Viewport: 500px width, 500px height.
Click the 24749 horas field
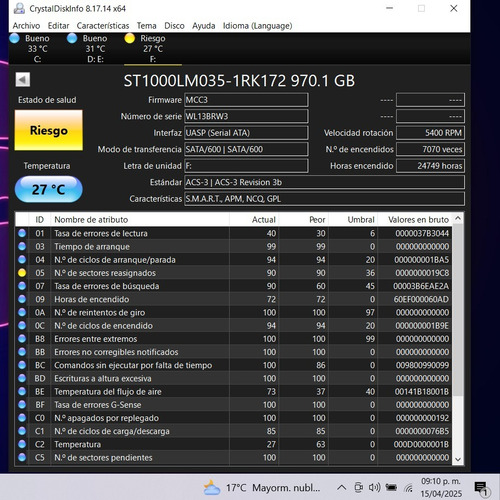click(x=430, y=166)
